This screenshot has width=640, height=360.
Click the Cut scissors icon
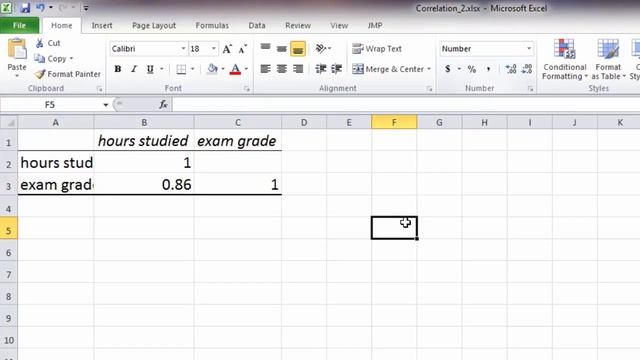[x=40, y=43]
